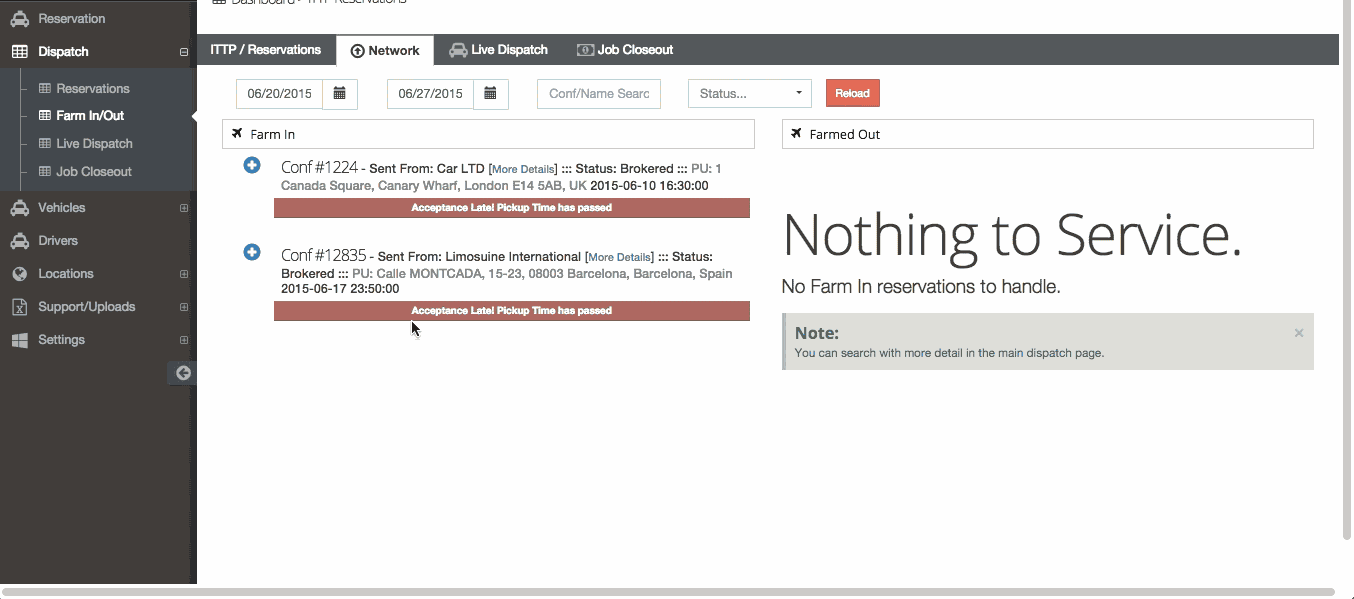
Task: Click More Details link for Conf #1224
Action: 522,169
